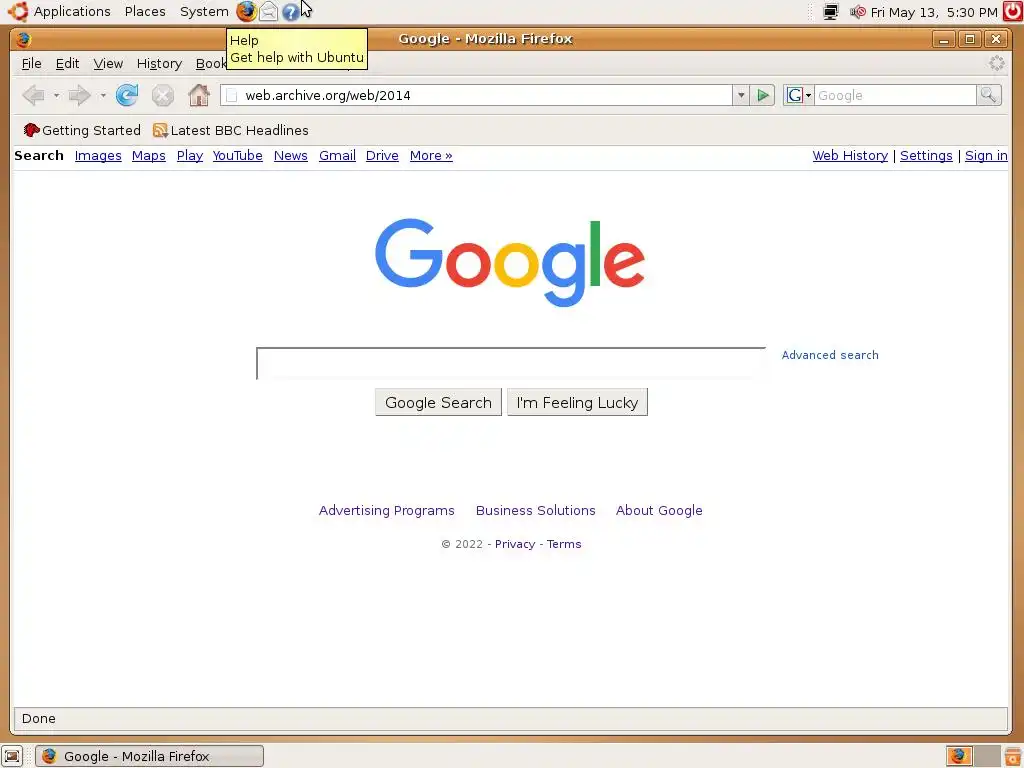This screenshot has height=768, width=1024.
Task: Open the File menu
Action: click(31, 63)
